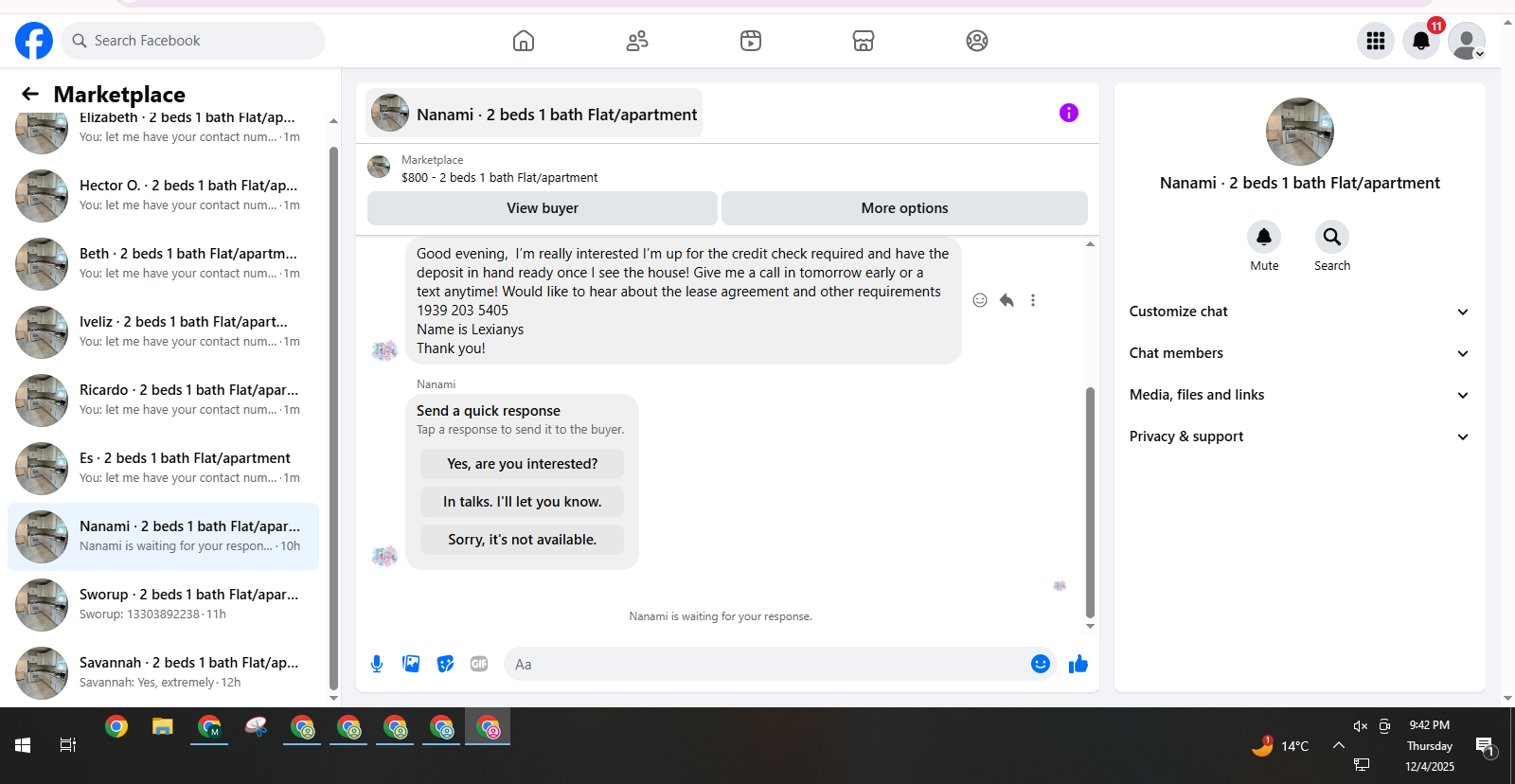Click Nanami's large profile thumbnail in right panel

[x=1300, y=132]
